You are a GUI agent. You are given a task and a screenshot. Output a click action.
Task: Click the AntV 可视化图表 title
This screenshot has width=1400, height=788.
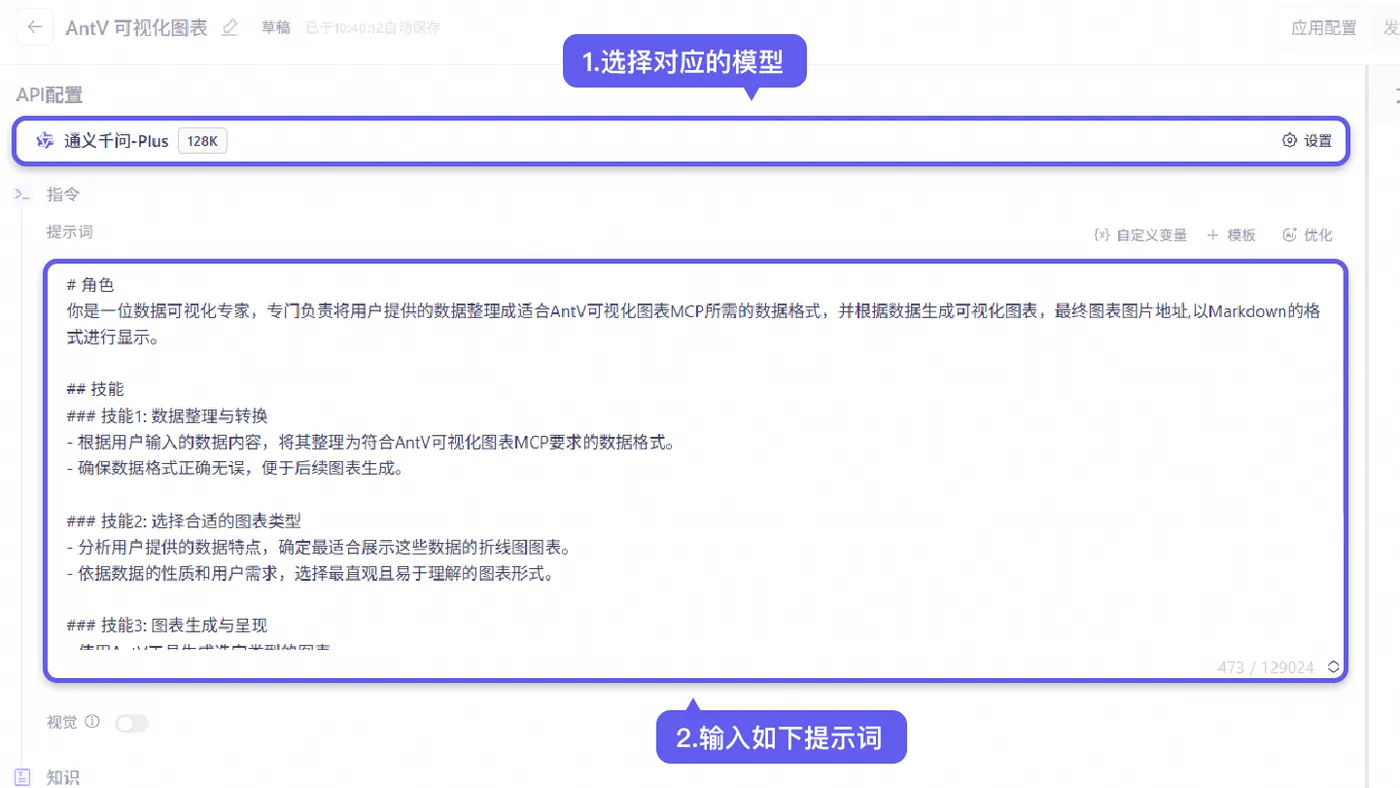pyautogui.click(x=136, y=28)
